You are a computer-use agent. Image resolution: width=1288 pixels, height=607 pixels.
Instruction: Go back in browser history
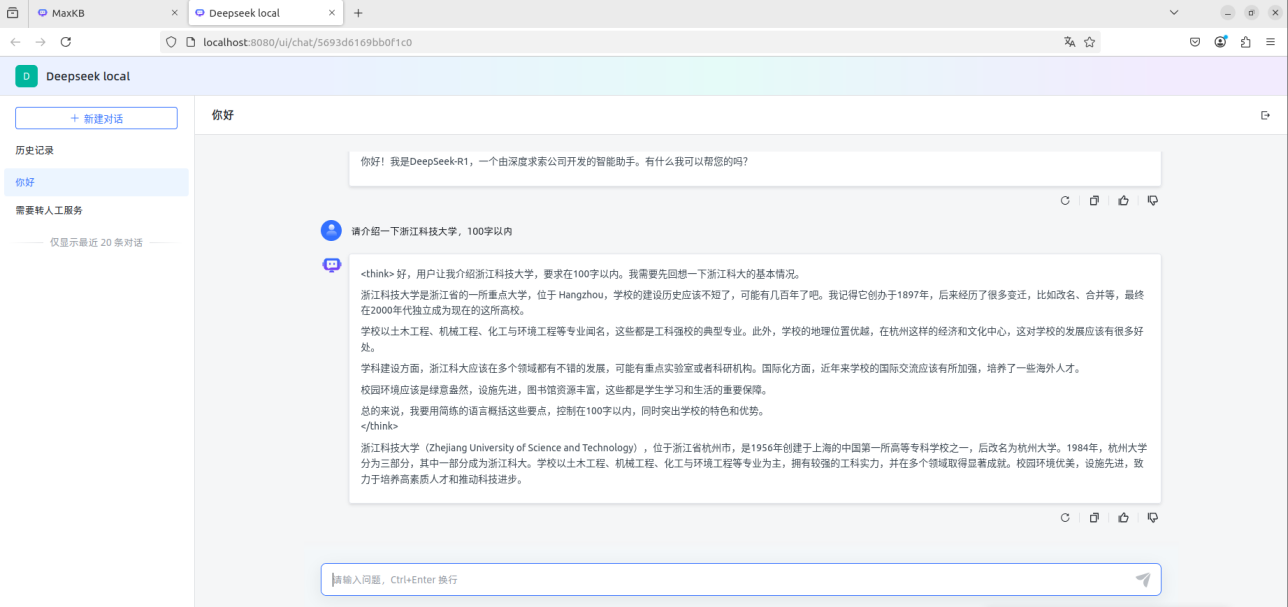coord(15,42)
